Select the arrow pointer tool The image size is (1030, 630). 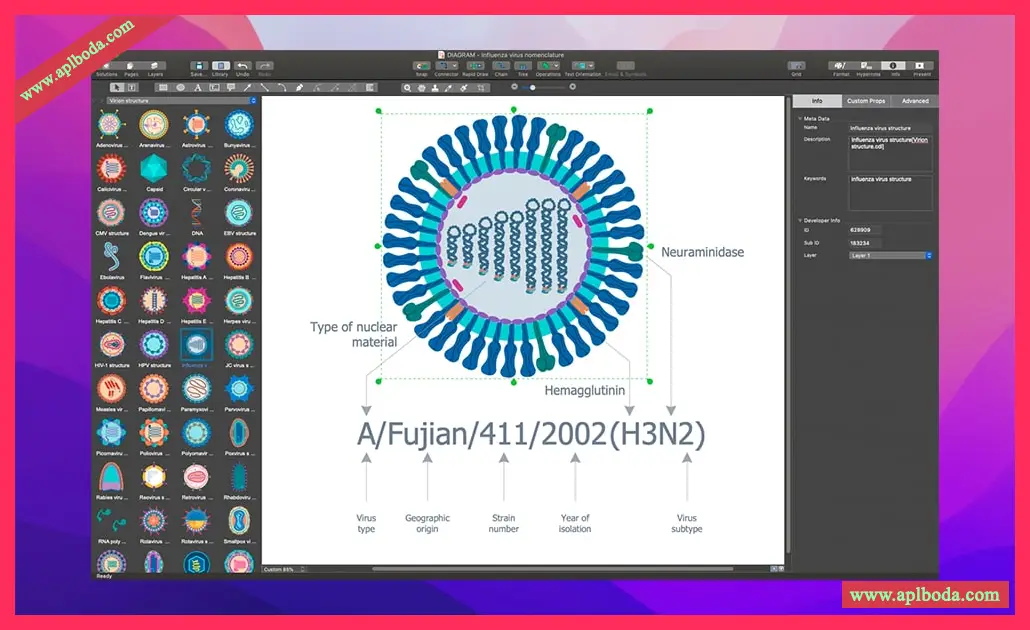117,88
